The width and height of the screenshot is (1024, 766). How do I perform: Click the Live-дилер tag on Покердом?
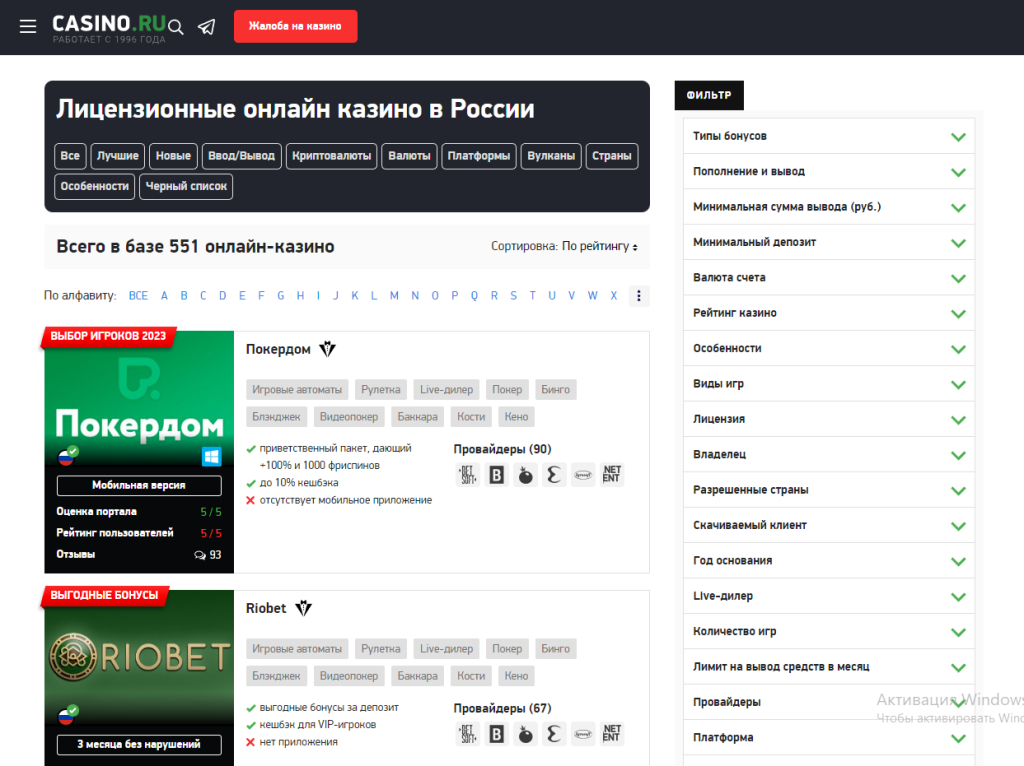[447, 390]
